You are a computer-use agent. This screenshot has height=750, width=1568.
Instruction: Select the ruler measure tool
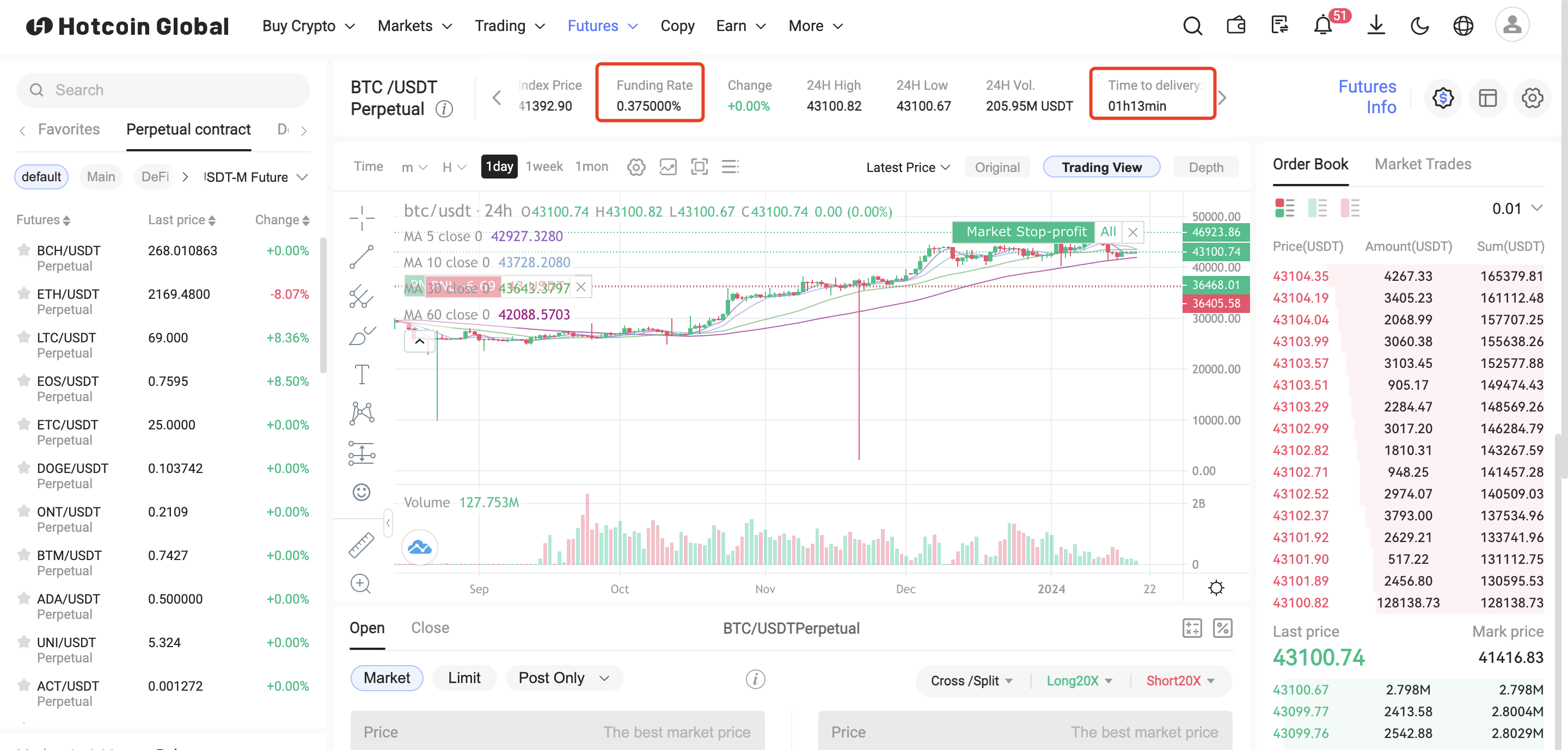[362, 545]
